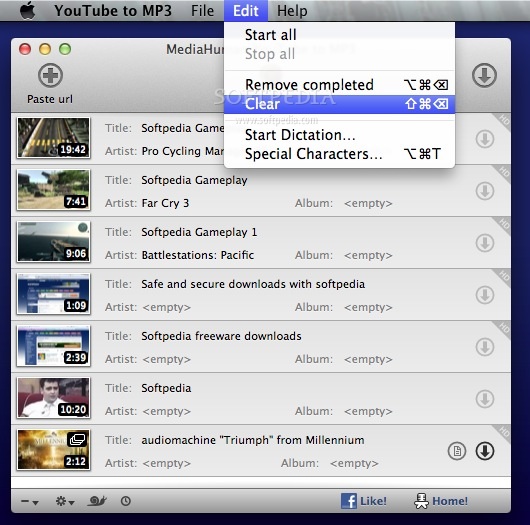The height and width of the screenshot is (525, 530).
Task: Click the Facebook Like! link
Action: [364, 501]
